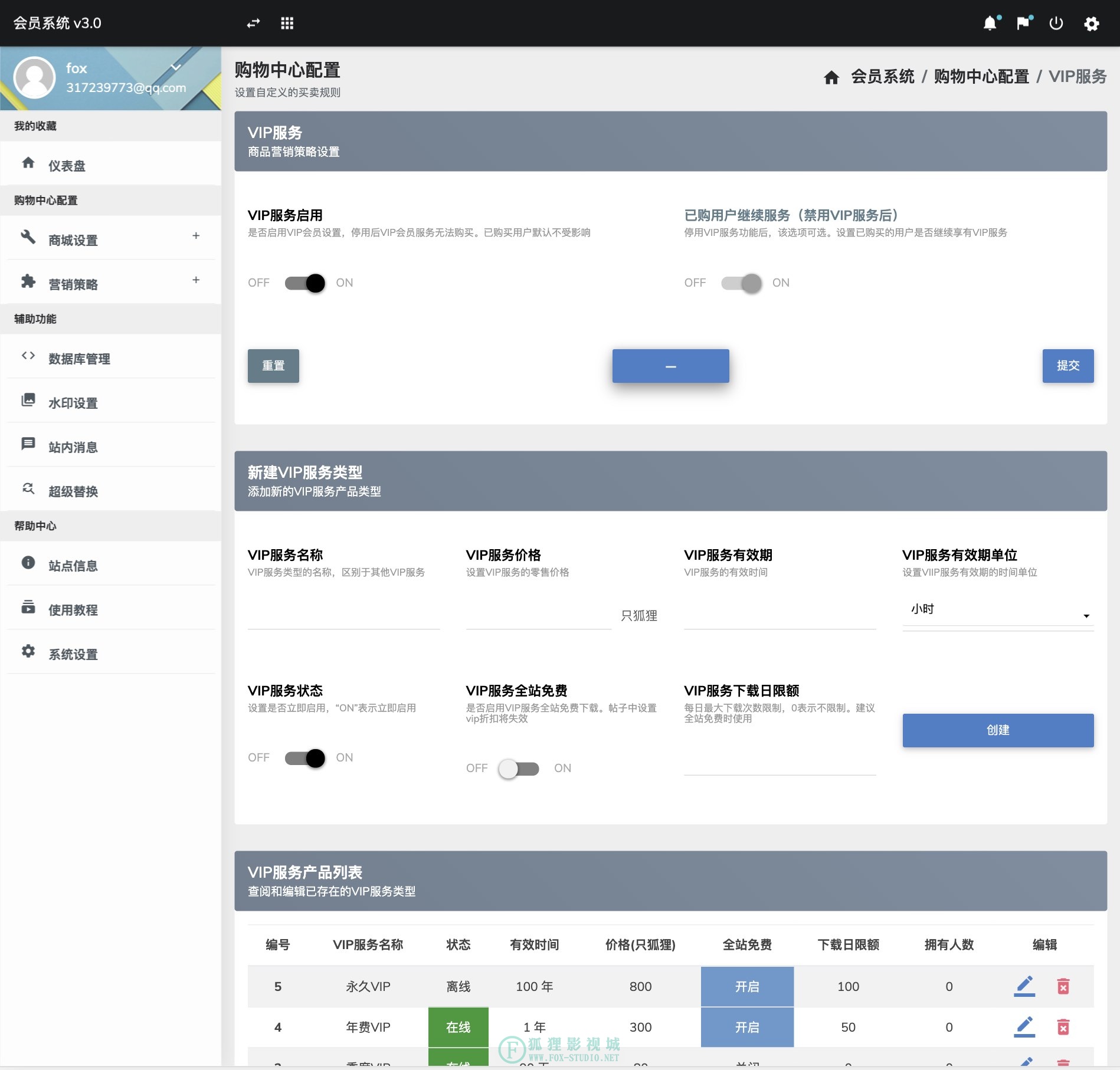Image resolution: width=1120 pixels, height=1070 pixels.
Task: Open 站点信息 in the sidebar
Action: (111, 563)
